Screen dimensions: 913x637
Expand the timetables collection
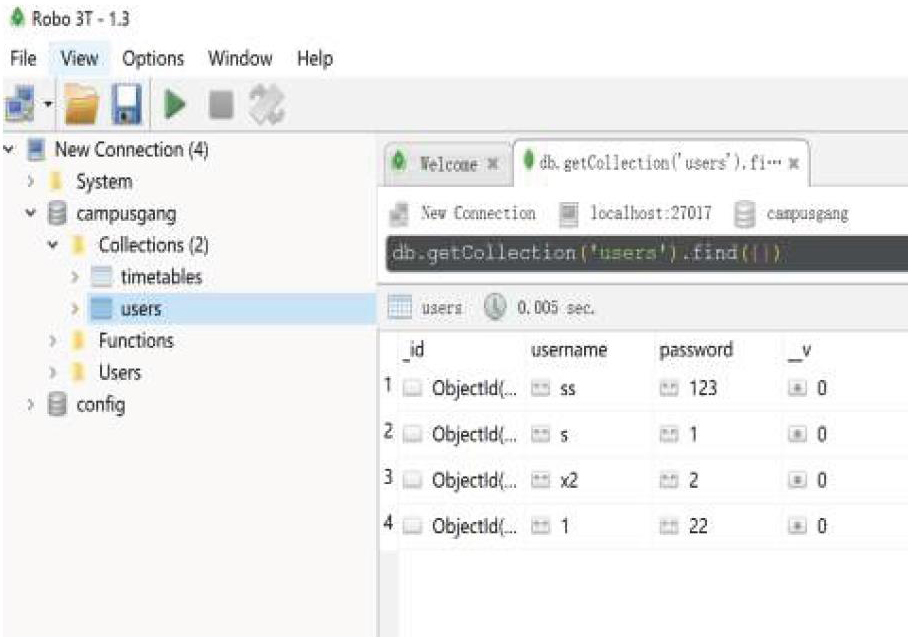pyautogui.click(x=75, y=277)
